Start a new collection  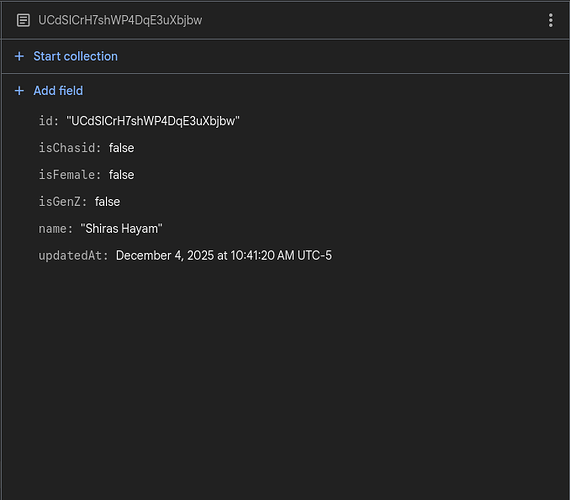(76, 56)
